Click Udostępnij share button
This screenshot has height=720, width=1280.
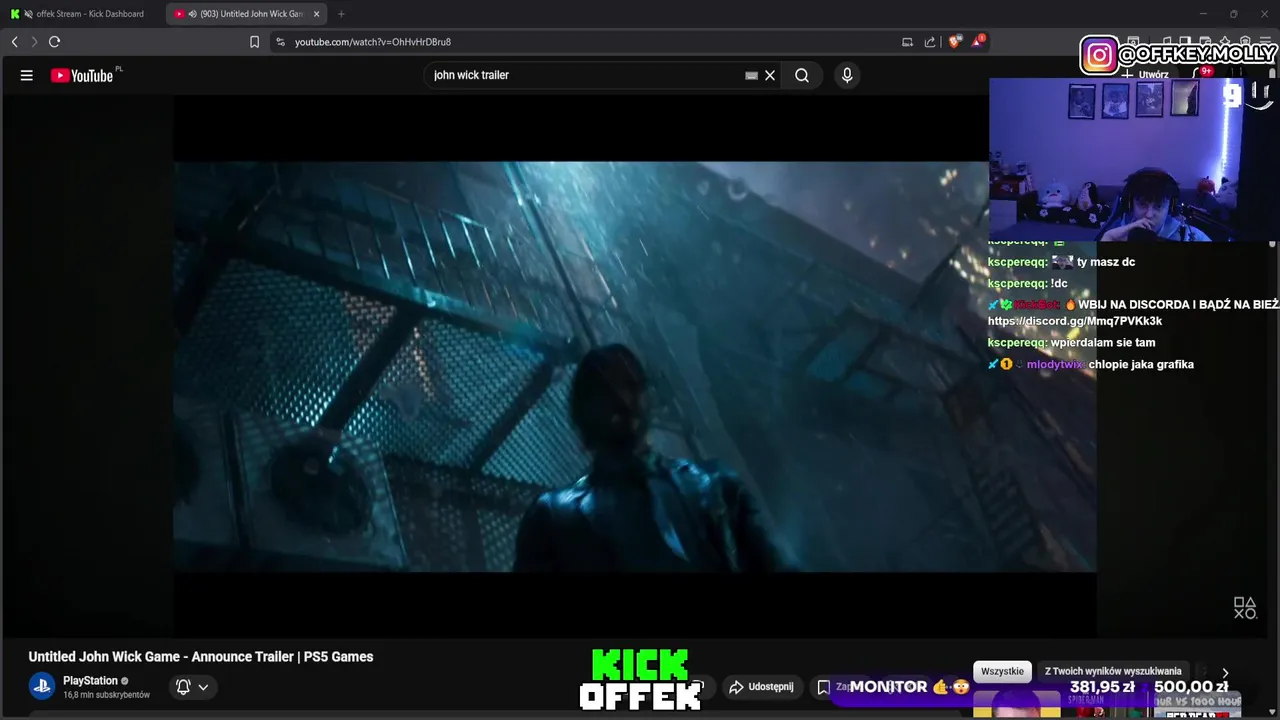[x=762, y=687]
